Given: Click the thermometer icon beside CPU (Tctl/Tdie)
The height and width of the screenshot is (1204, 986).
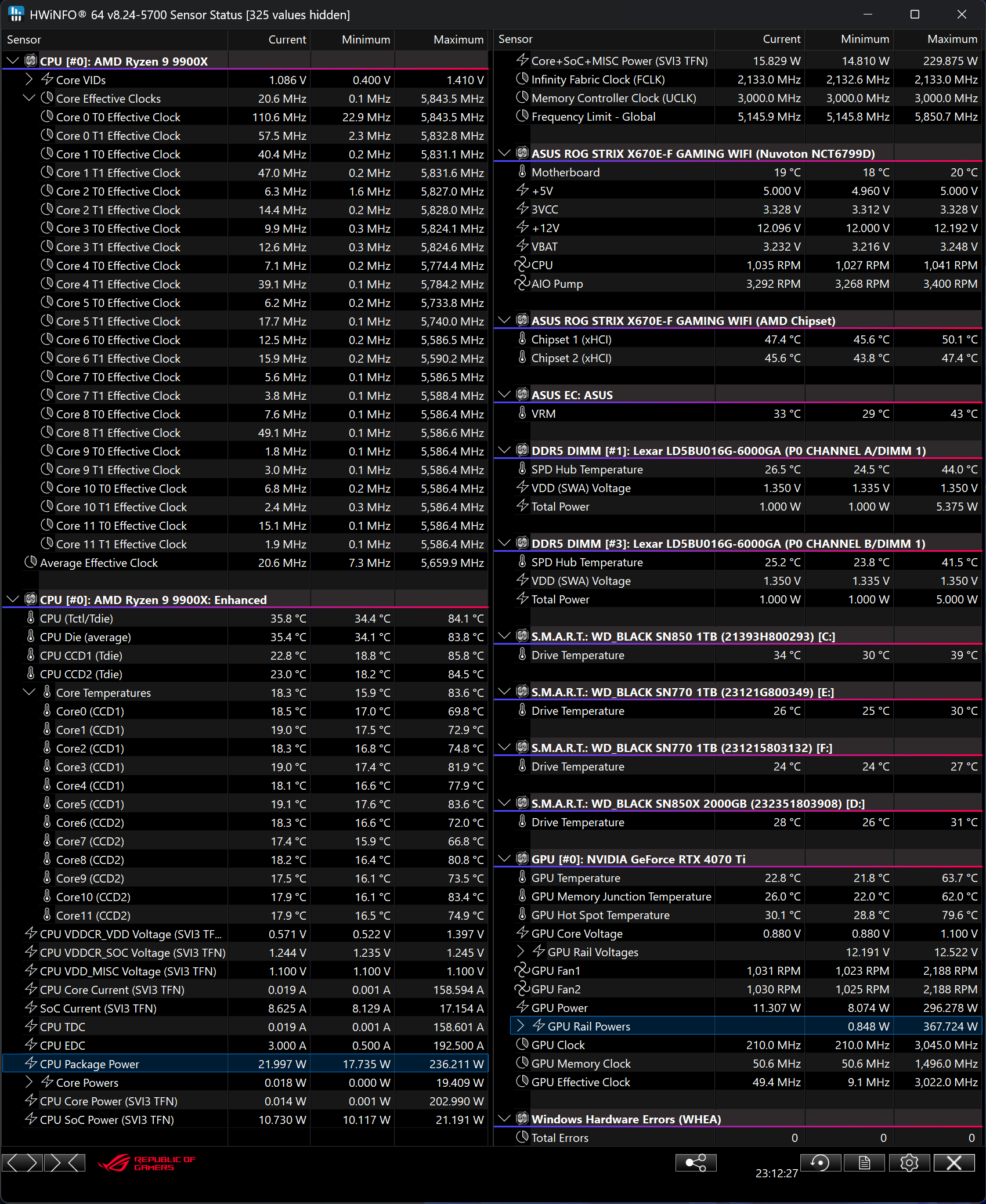Looking at the screenshot, I should click(31, 618).
